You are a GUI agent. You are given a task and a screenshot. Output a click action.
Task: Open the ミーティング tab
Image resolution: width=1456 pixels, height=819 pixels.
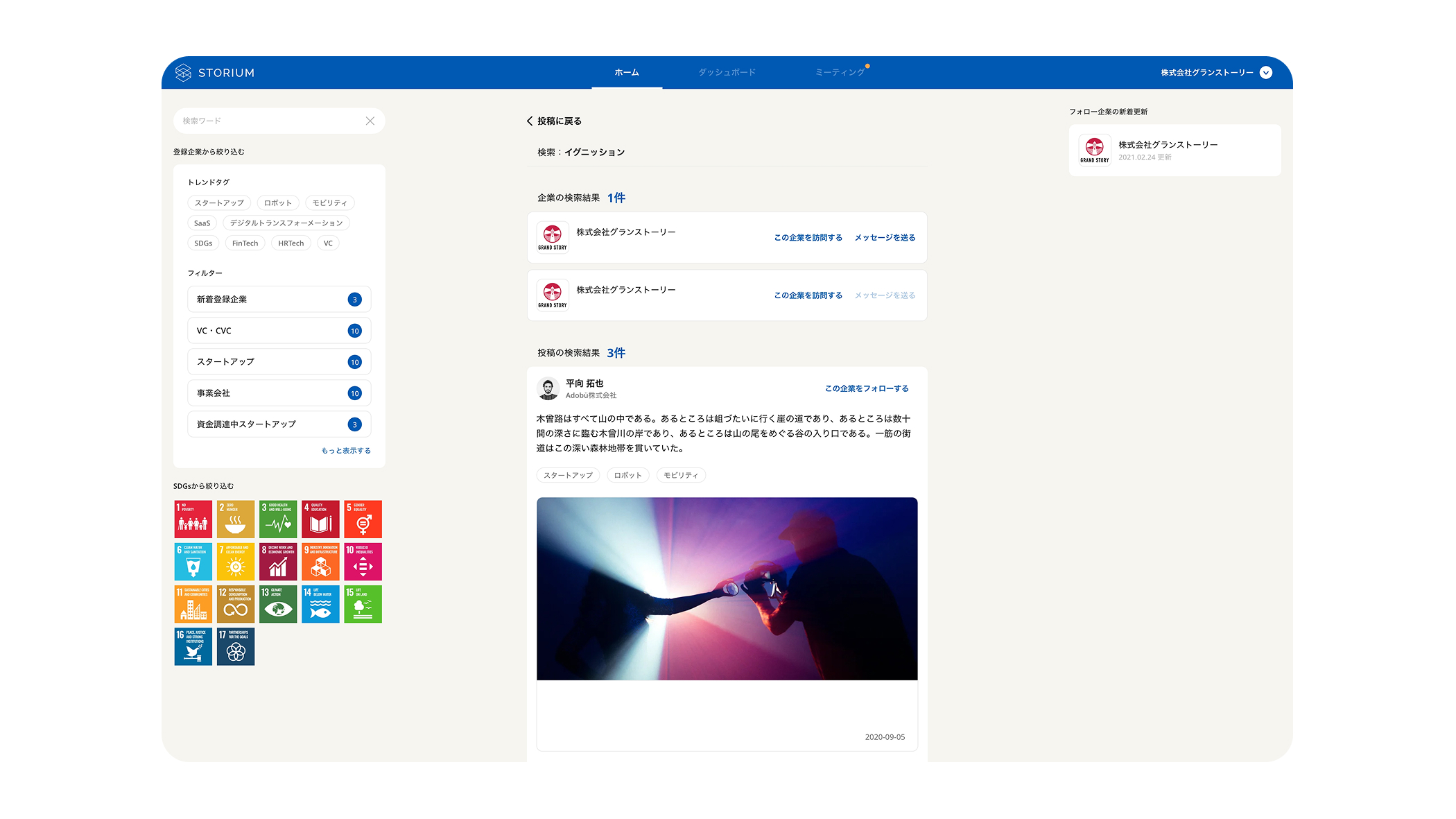pyautogui.click(x=840, y=71)
